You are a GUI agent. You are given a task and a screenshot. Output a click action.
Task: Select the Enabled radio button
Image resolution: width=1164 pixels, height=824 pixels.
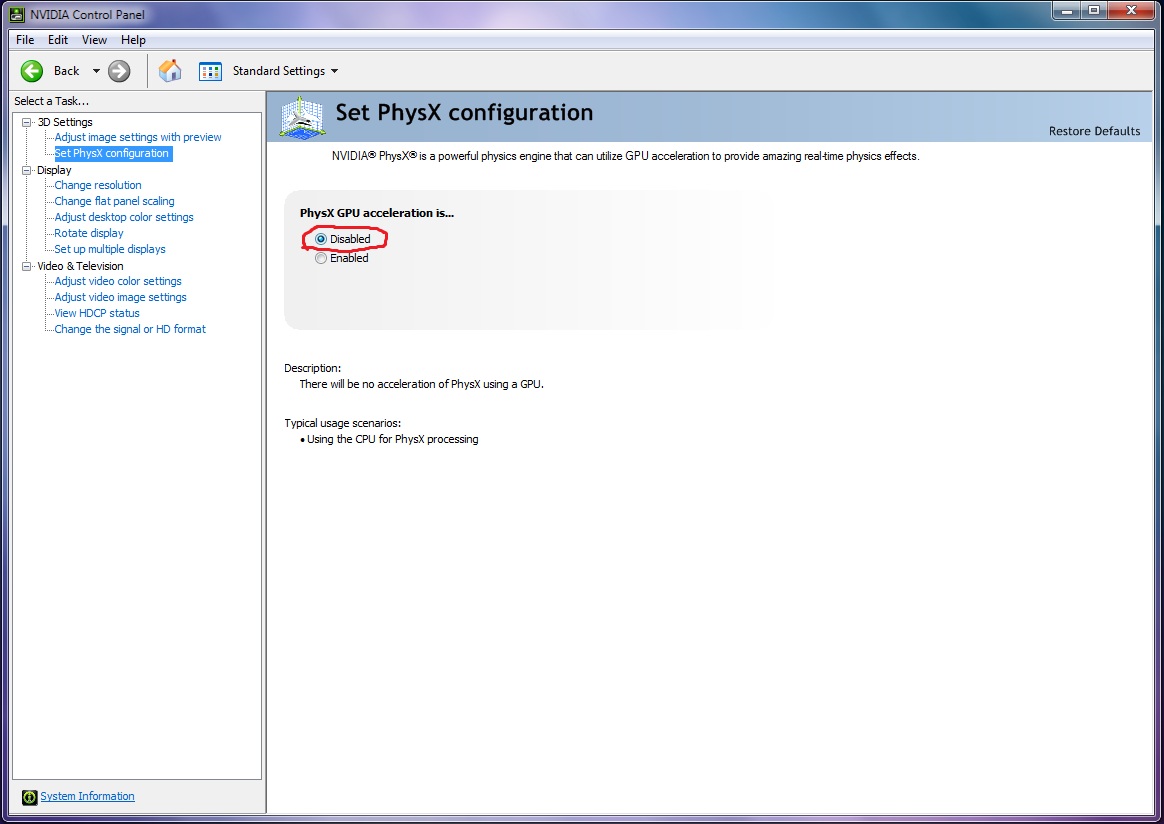click(321, 258)
